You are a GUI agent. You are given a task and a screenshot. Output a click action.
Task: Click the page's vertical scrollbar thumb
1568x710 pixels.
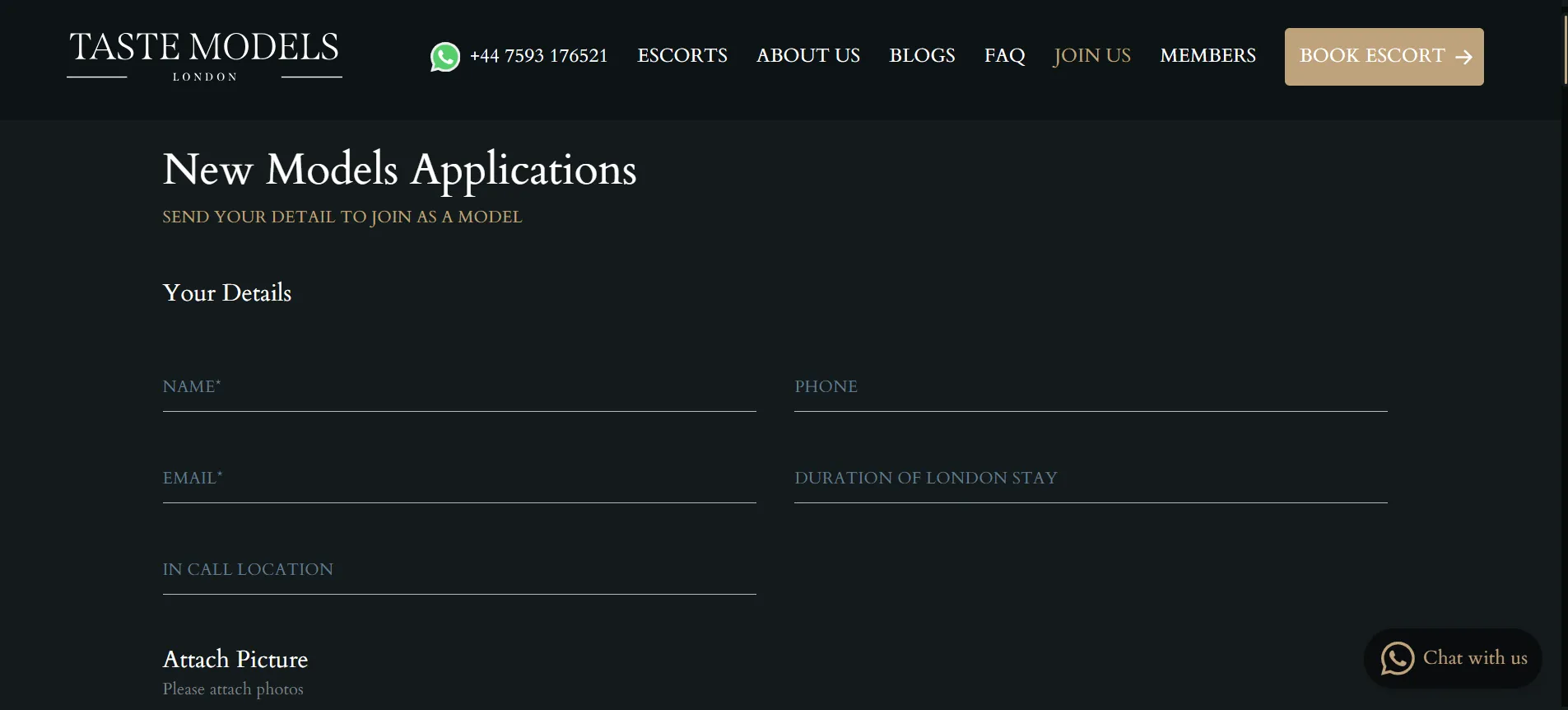[x=1564, y=49]
